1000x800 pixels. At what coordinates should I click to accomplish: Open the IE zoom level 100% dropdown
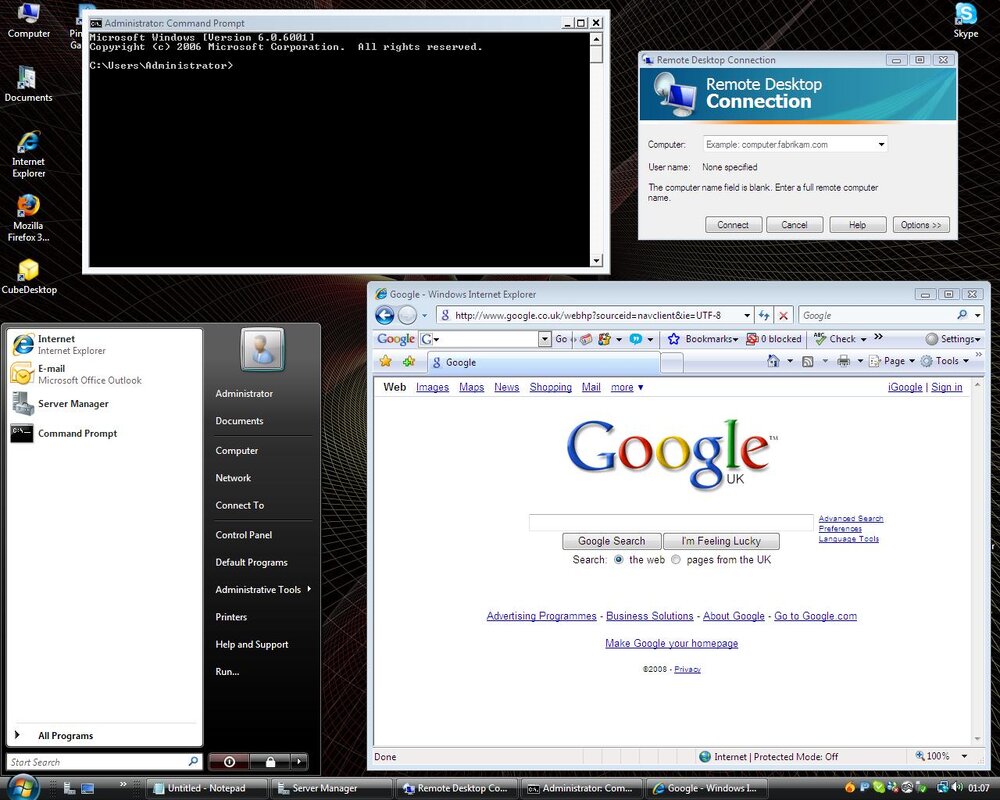(x=964, y=756)
